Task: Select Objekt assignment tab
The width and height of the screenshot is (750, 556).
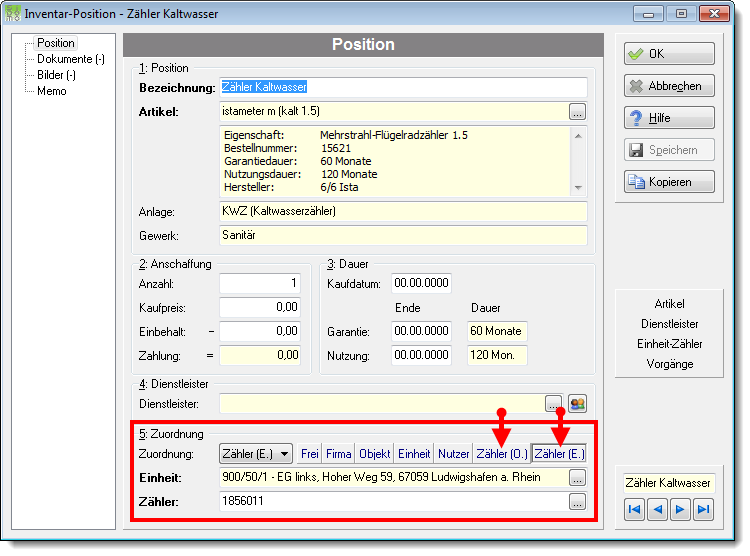Action: pos(375,454)
